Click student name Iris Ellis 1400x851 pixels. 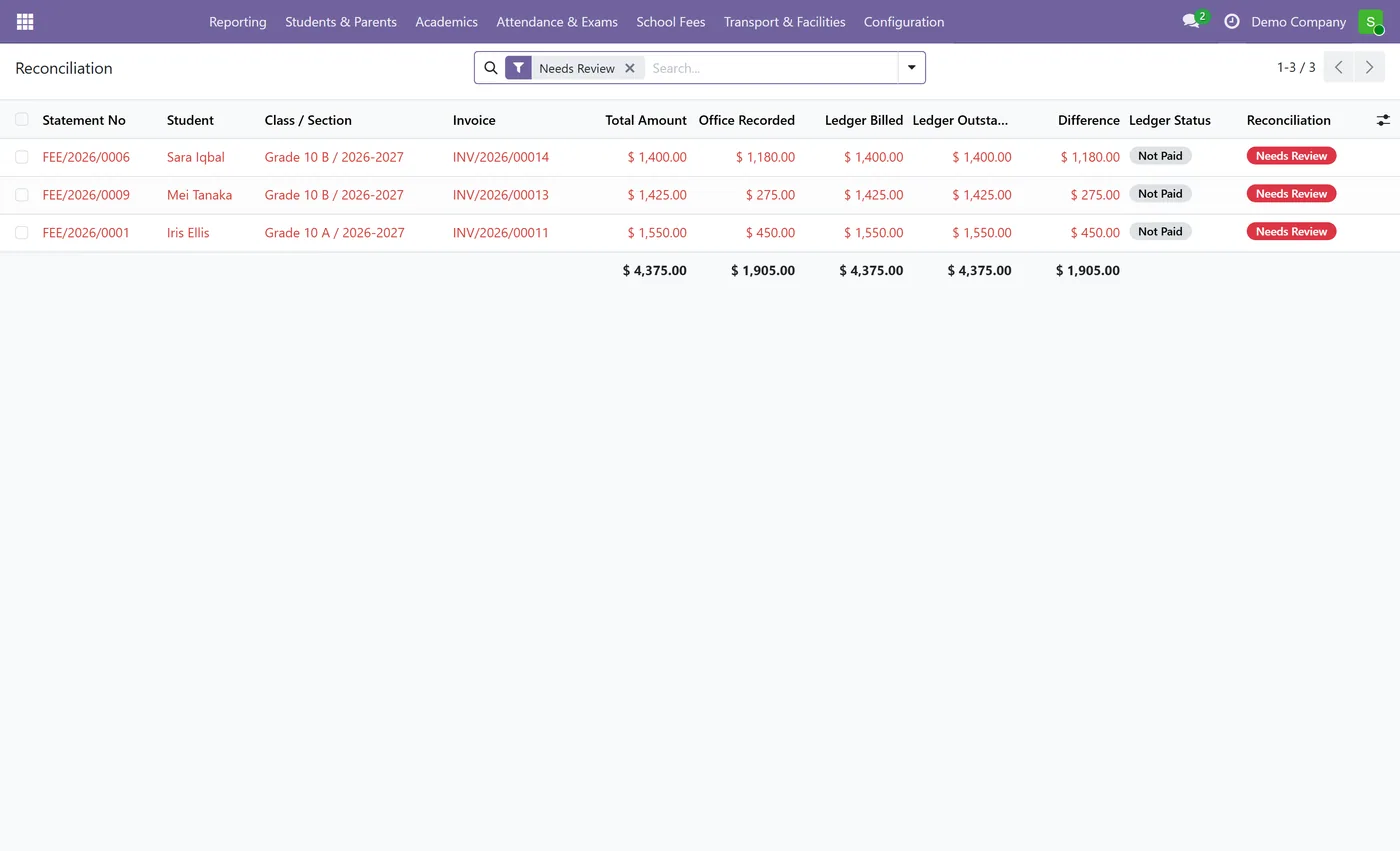click(188, 233)
